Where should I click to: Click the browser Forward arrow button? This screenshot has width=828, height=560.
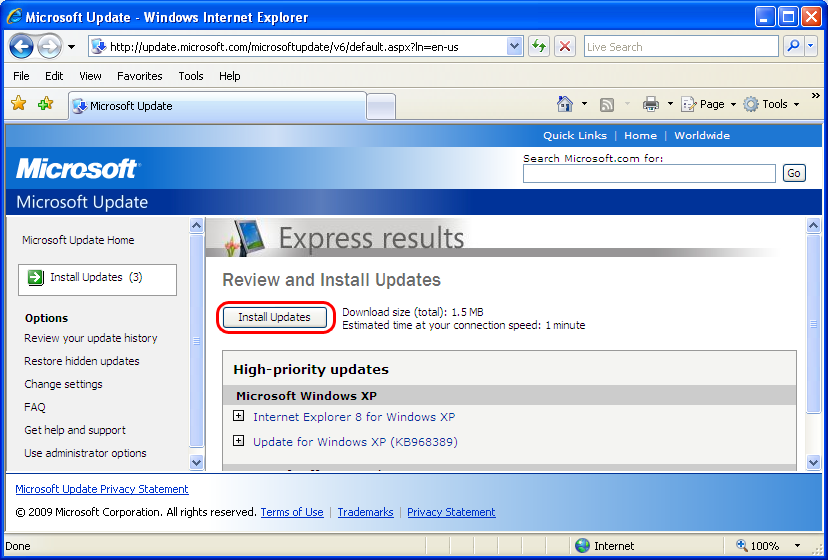coord(50,47)
